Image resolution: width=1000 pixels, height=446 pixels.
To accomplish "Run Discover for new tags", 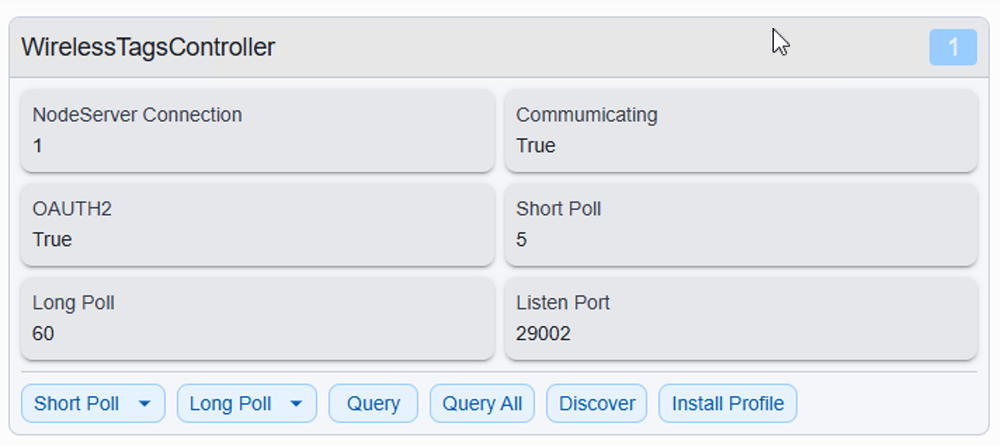I will [597, 403].
